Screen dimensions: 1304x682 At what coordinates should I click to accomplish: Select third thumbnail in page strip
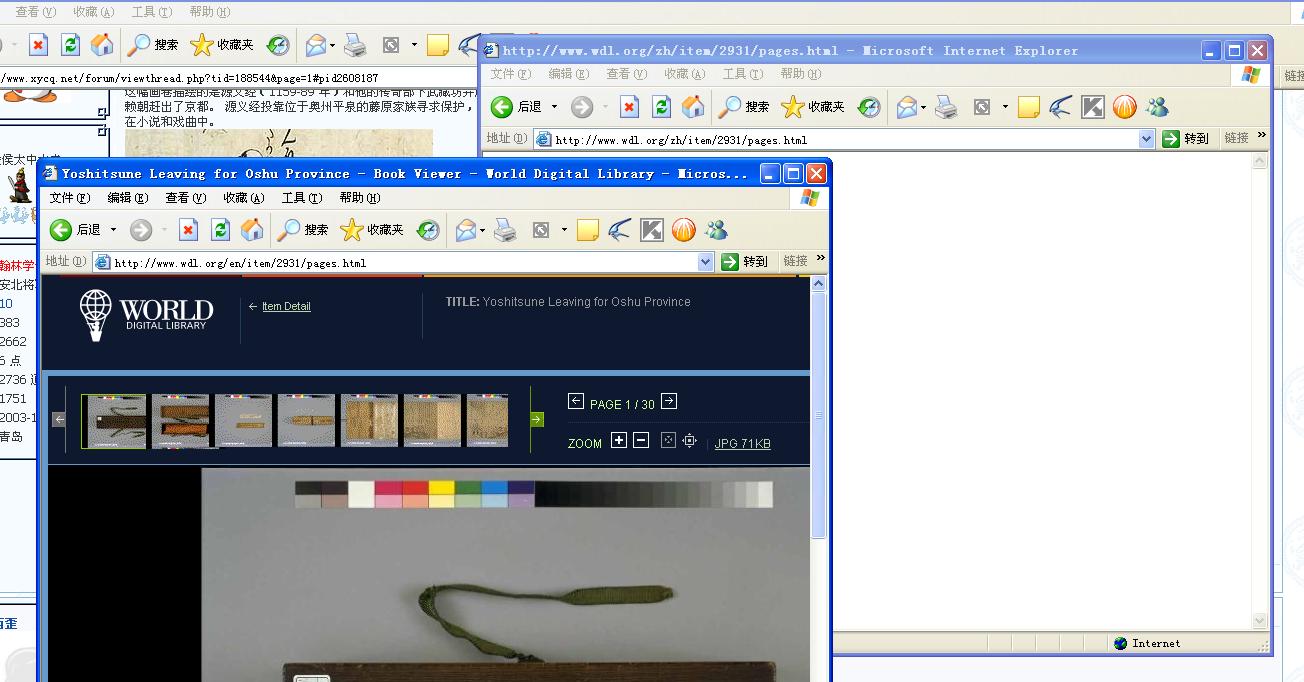[x=243, y=421]
